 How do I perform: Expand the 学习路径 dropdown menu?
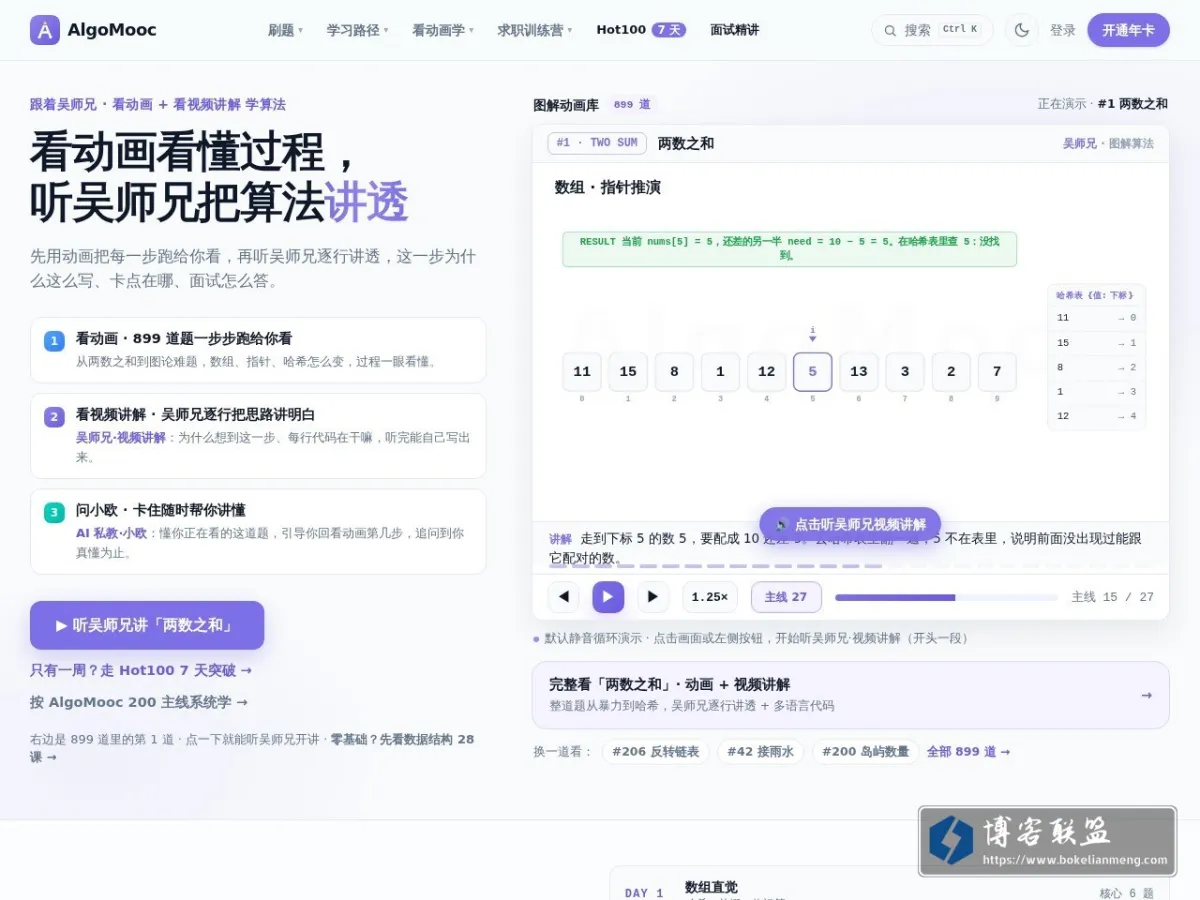pyautogui.click(x=357, y=30)
